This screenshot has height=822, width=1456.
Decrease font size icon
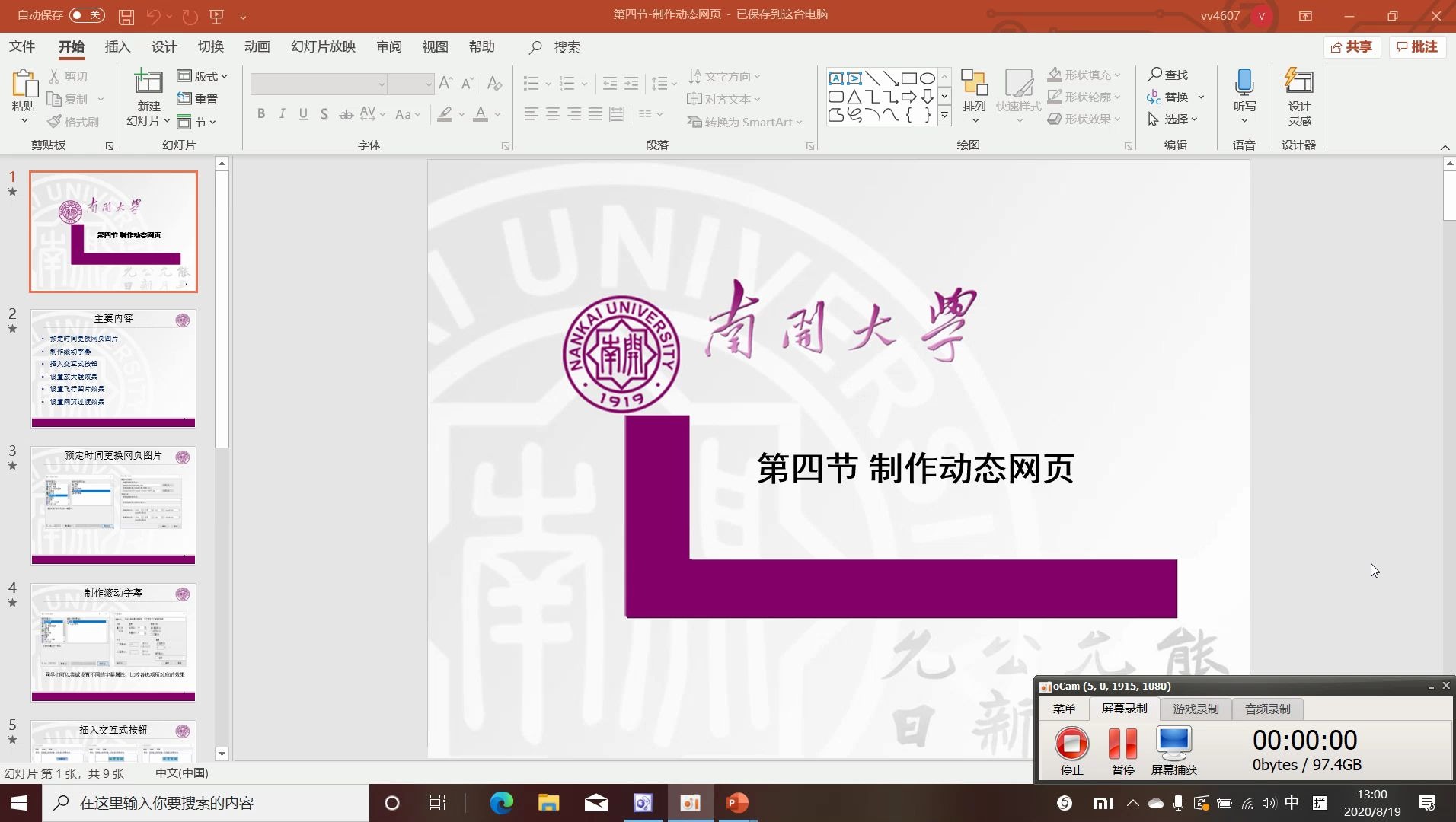click(x=468, y=82)
